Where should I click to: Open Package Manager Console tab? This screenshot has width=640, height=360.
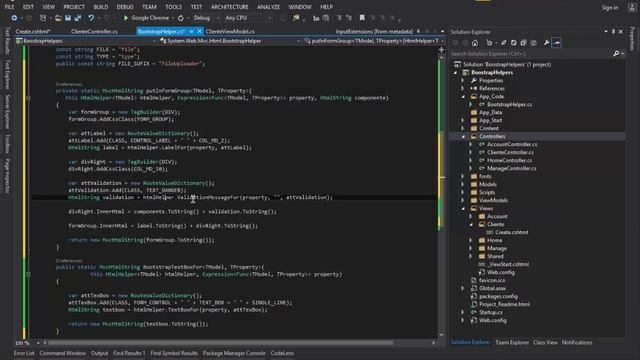(234, 353)
